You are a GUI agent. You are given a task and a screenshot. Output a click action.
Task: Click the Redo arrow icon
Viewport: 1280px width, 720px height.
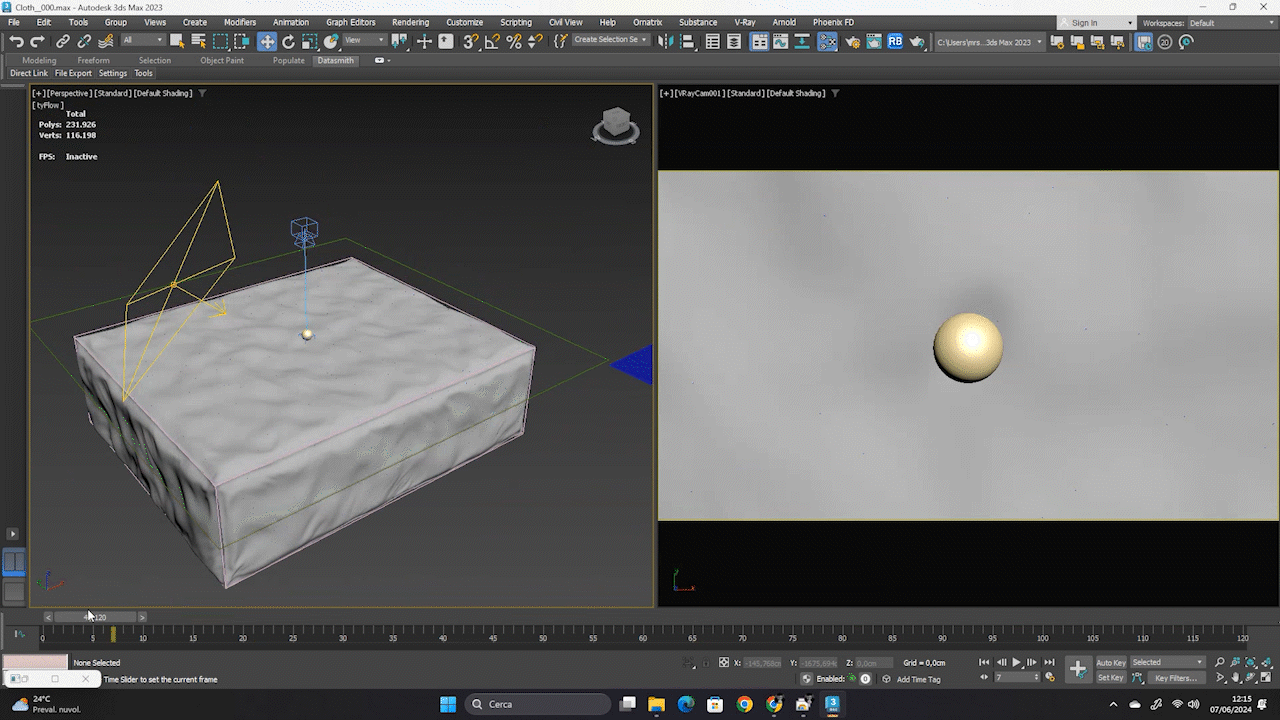(38, 41)
